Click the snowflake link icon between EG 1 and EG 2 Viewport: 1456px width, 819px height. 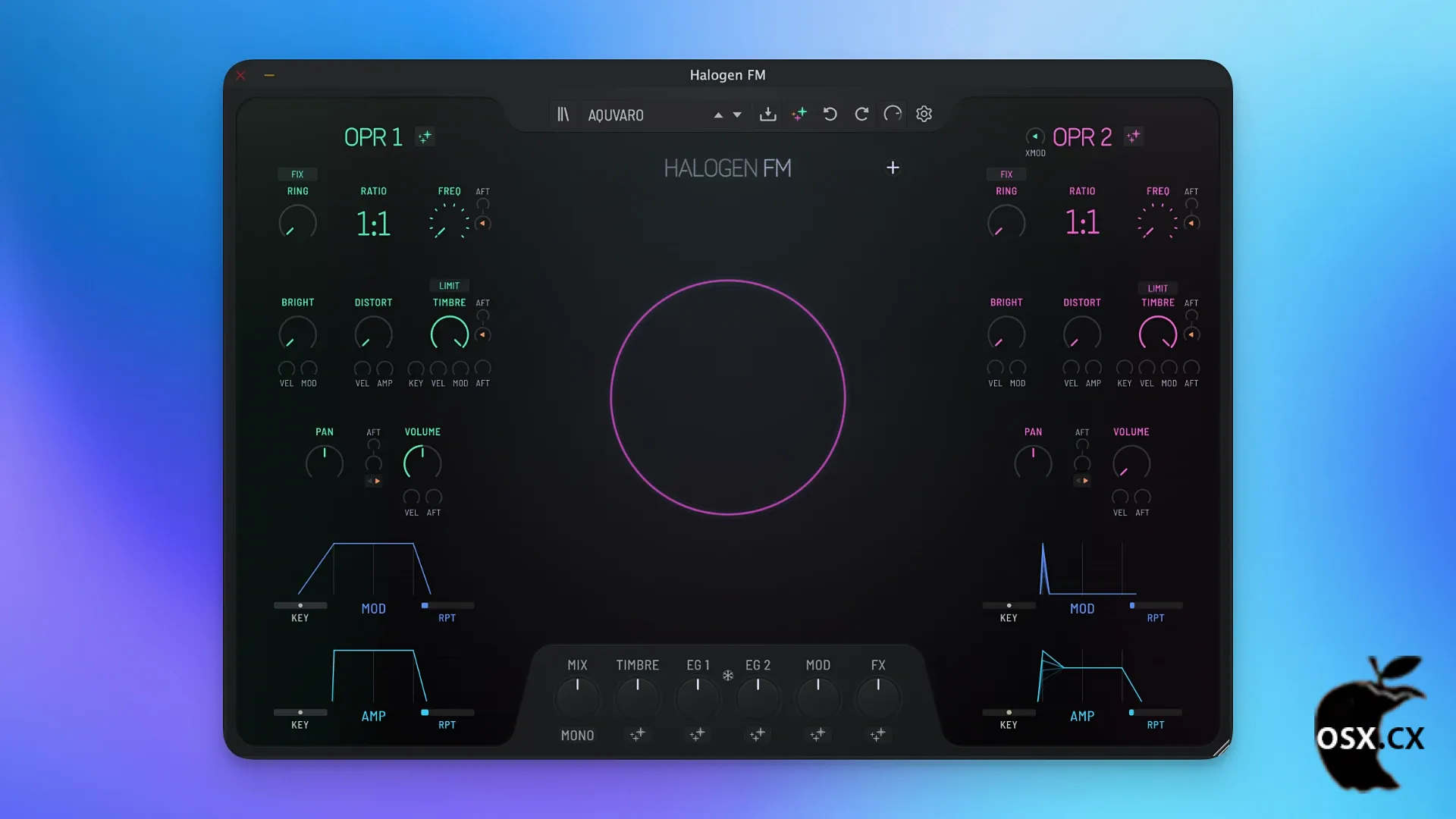coord(728,675)
